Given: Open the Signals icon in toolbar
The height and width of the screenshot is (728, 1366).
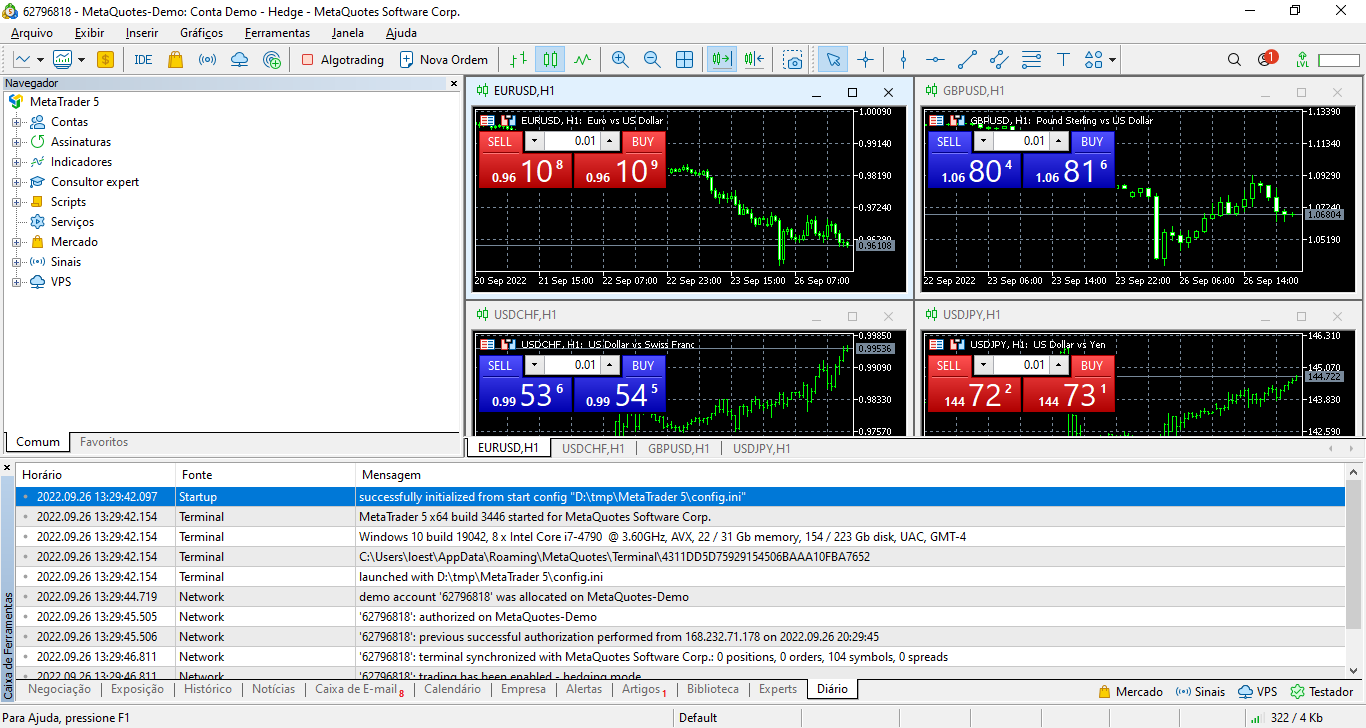Looking at the screenshot, I should tap(208, 60).
